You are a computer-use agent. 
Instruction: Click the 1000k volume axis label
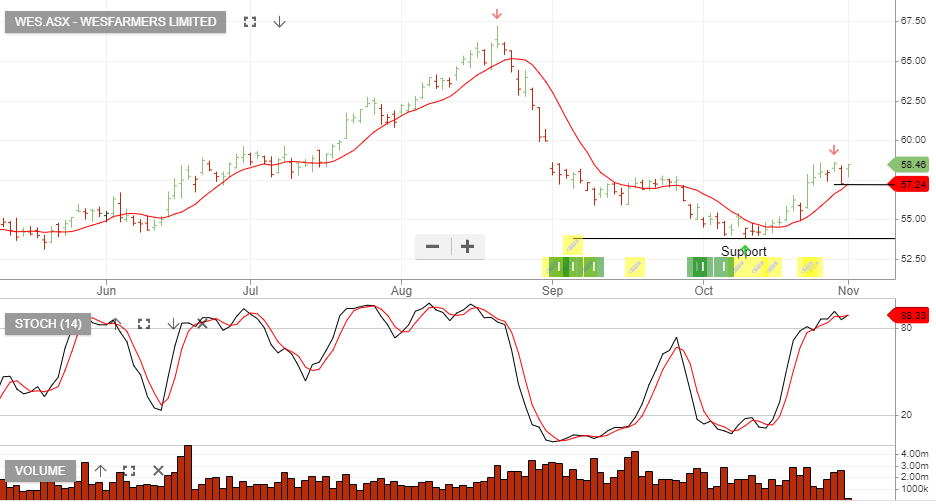tap(915, 489)
